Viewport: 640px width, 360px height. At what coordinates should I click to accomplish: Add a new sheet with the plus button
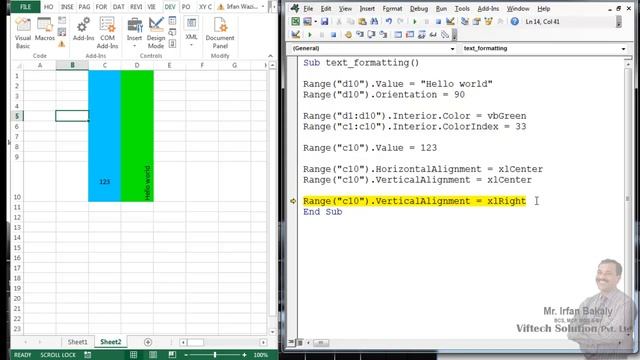(x=148, y=342)
